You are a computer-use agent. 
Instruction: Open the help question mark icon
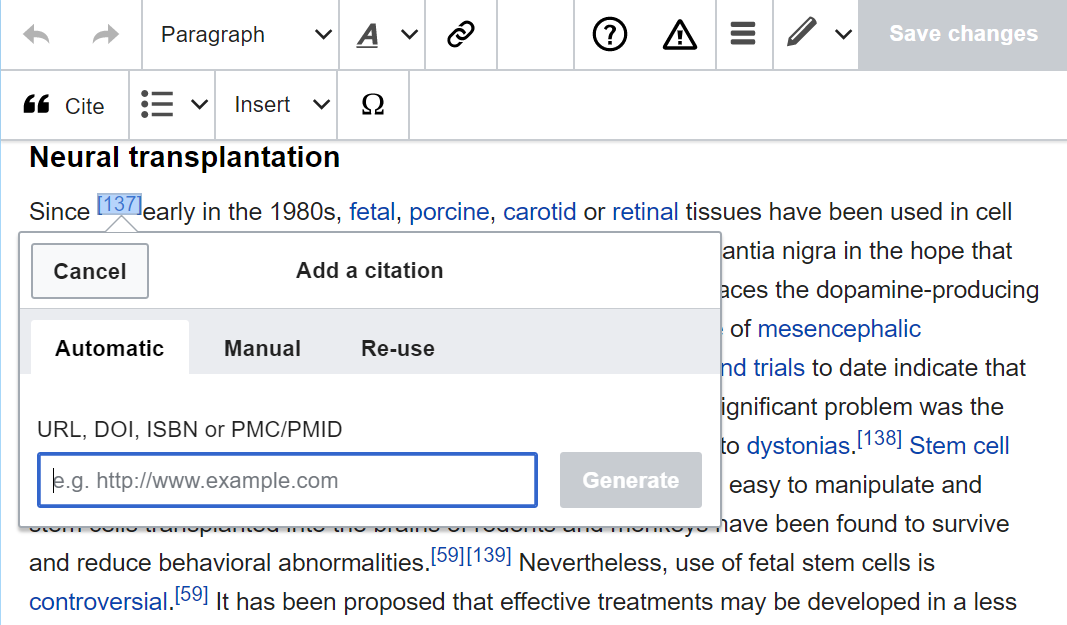pos(609,34)
